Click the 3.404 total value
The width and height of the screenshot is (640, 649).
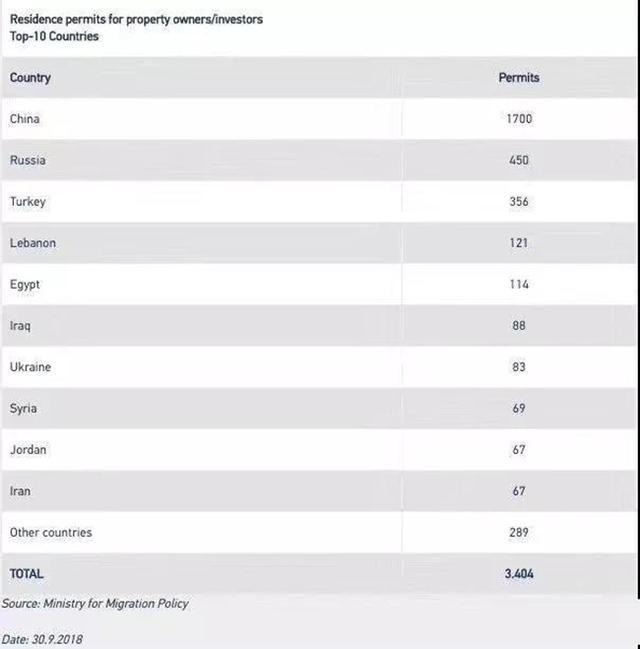point(519,574)
